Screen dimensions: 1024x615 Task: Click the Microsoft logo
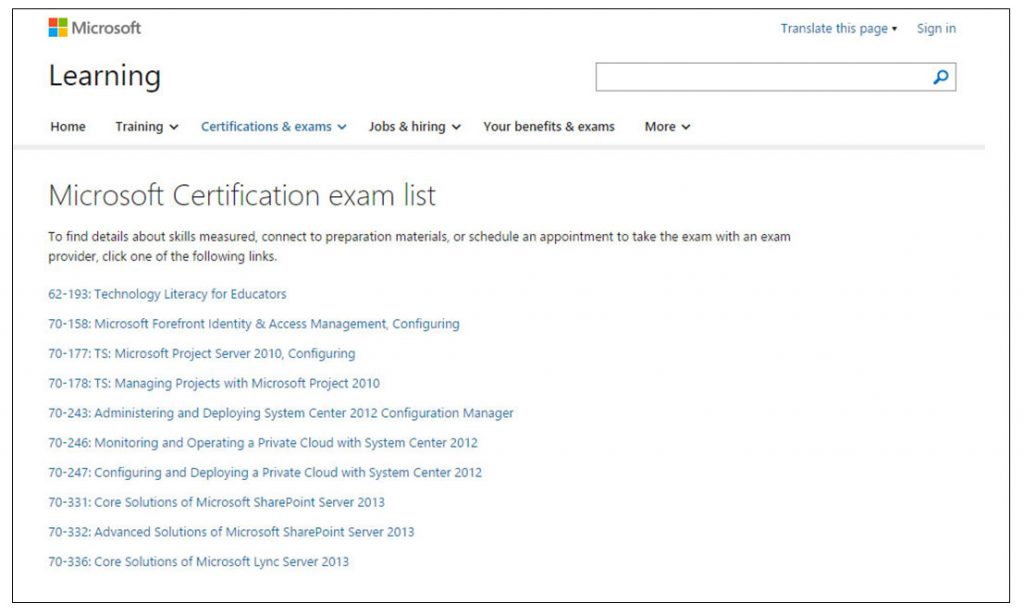[95, 28]
